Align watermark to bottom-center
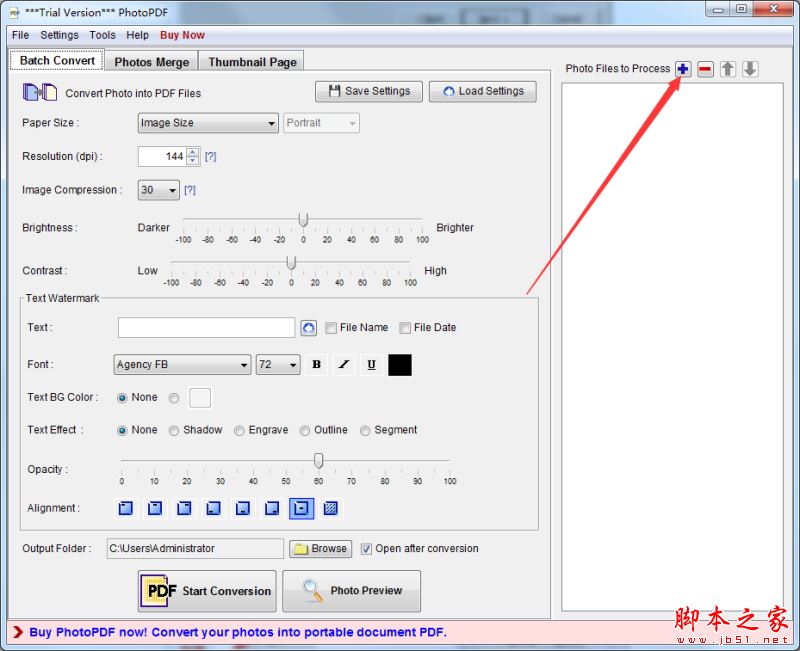Viewport: 800px width, 651px height. [243, 508]
